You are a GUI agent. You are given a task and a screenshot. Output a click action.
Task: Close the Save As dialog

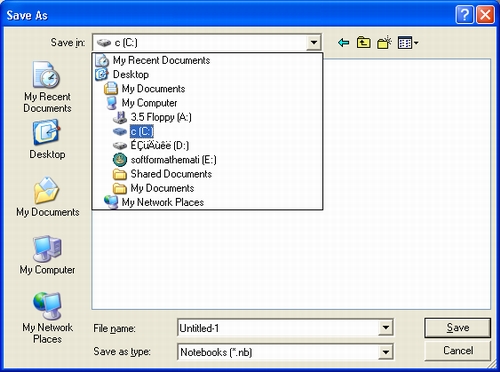click(485, 15)
